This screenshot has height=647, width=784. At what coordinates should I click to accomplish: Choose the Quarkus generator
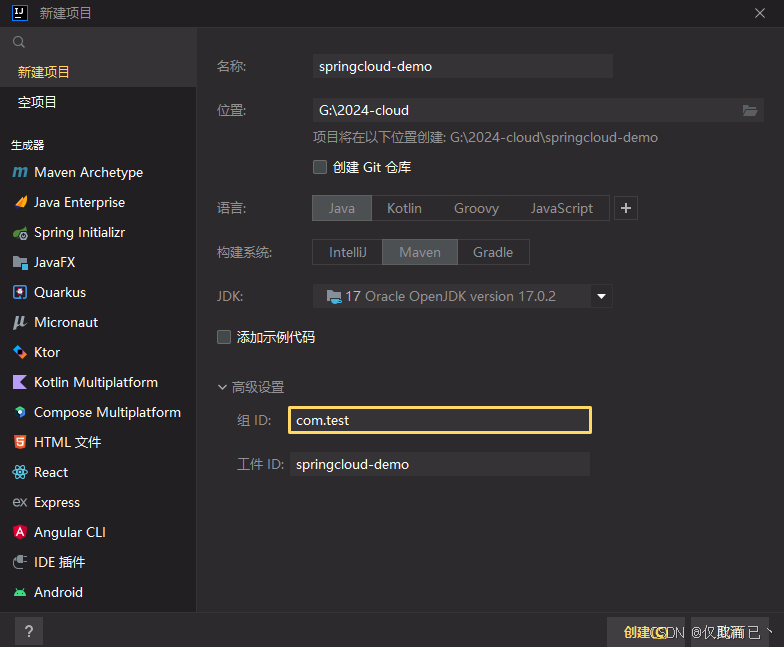coord(98,292)
